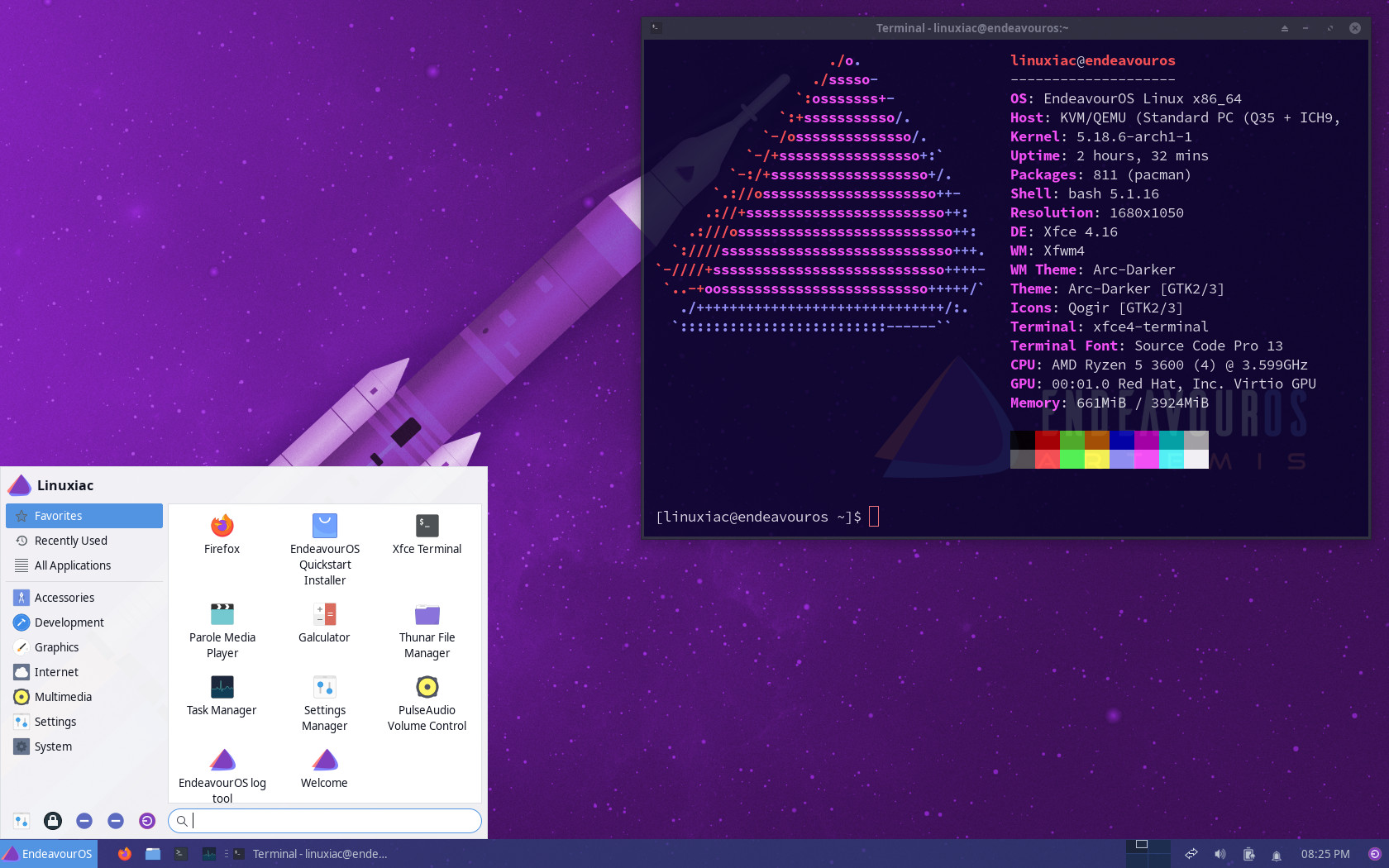Click the 'DE: Xfce 4.16' line

(x=1064, y=231)
